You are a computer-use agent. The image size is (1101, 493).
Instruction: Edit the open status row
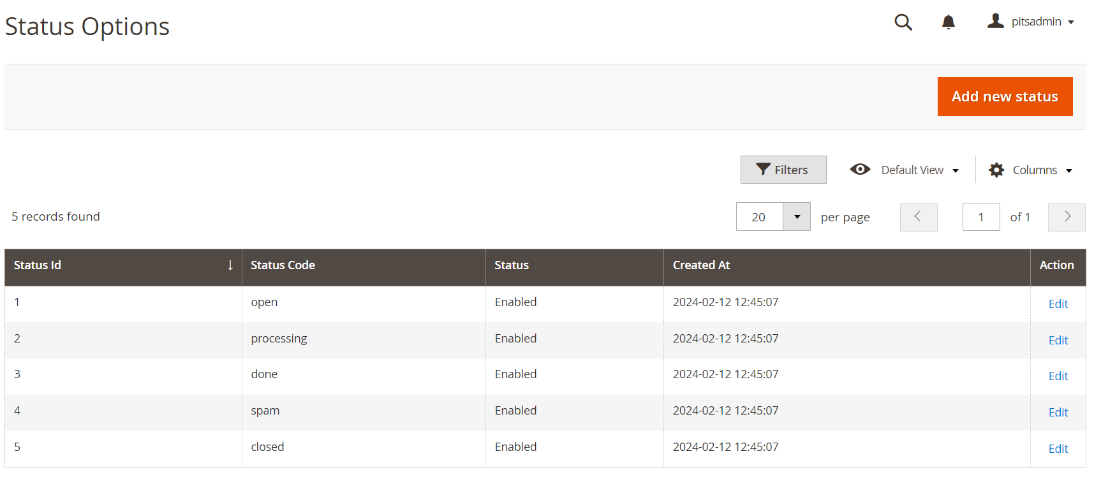pyautogui.click(x=1058, y=304)
